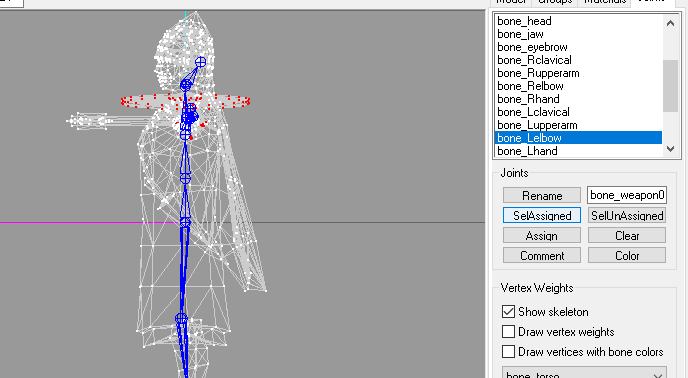Select bone_eyebrow in the joints list
This screenshot has width=688, height=378.
point(578,47)
